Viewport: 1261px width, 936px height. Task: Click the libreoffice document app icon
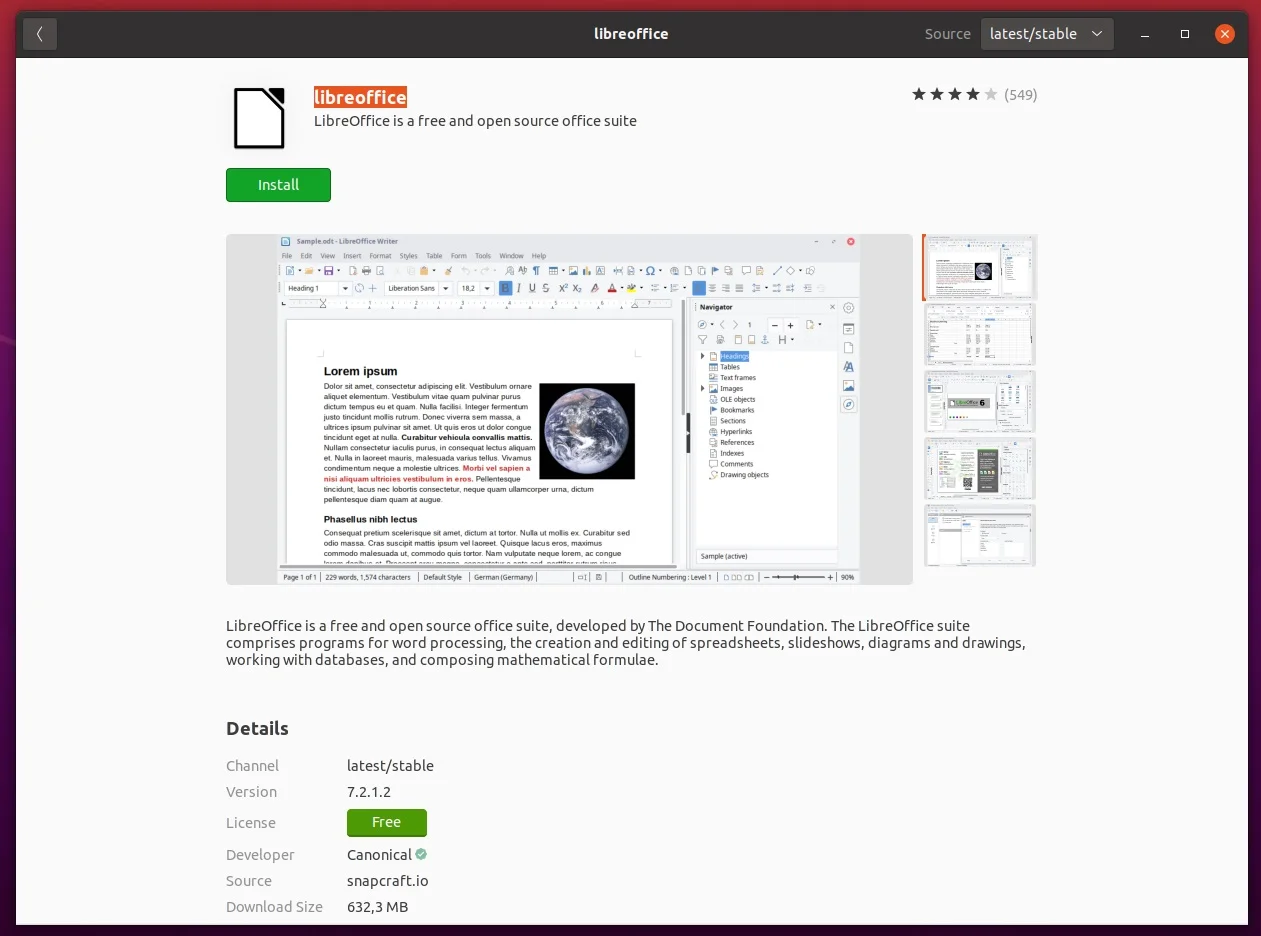pyautogui.click(x=259, y=118)
